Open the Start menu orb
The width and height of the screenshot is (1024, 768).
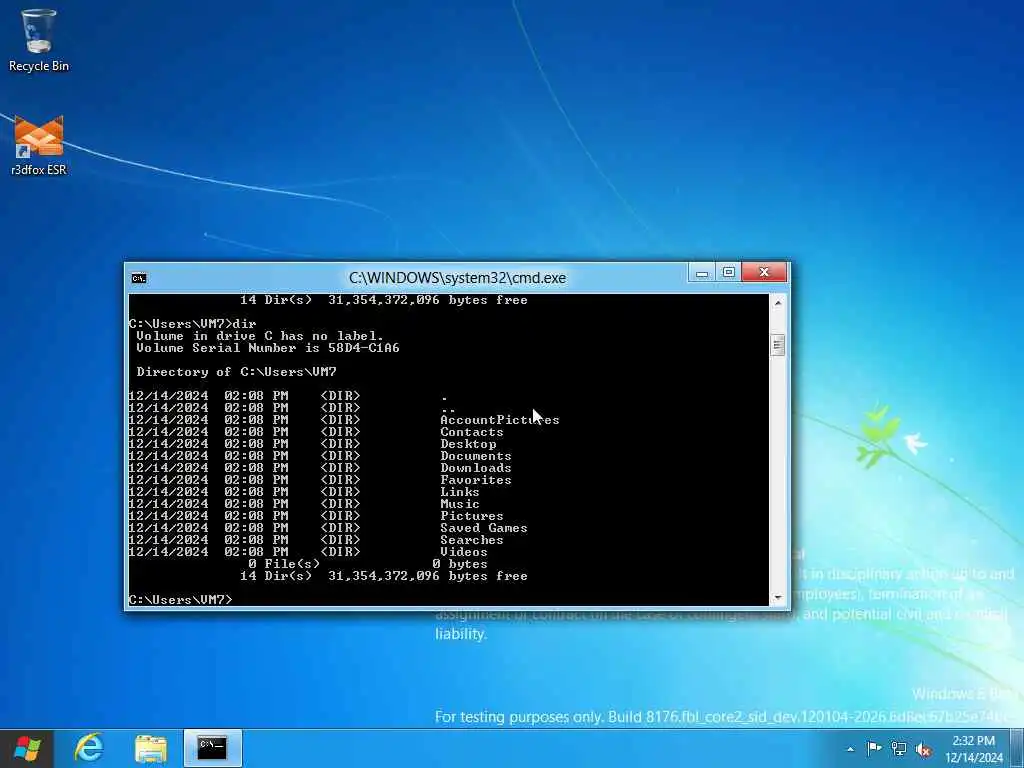(26, 748)
